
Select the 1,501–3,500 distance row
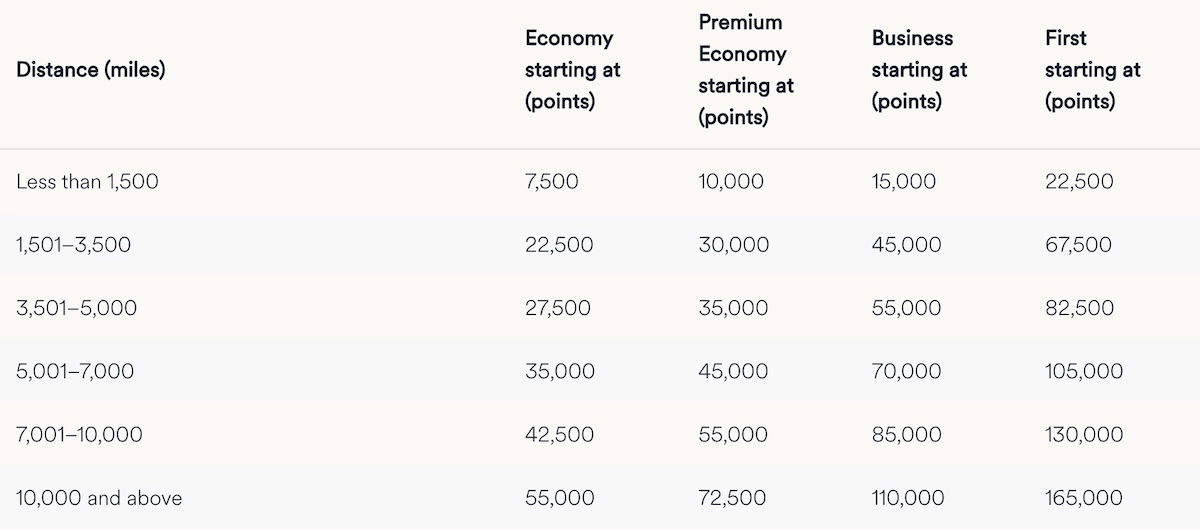73,245
